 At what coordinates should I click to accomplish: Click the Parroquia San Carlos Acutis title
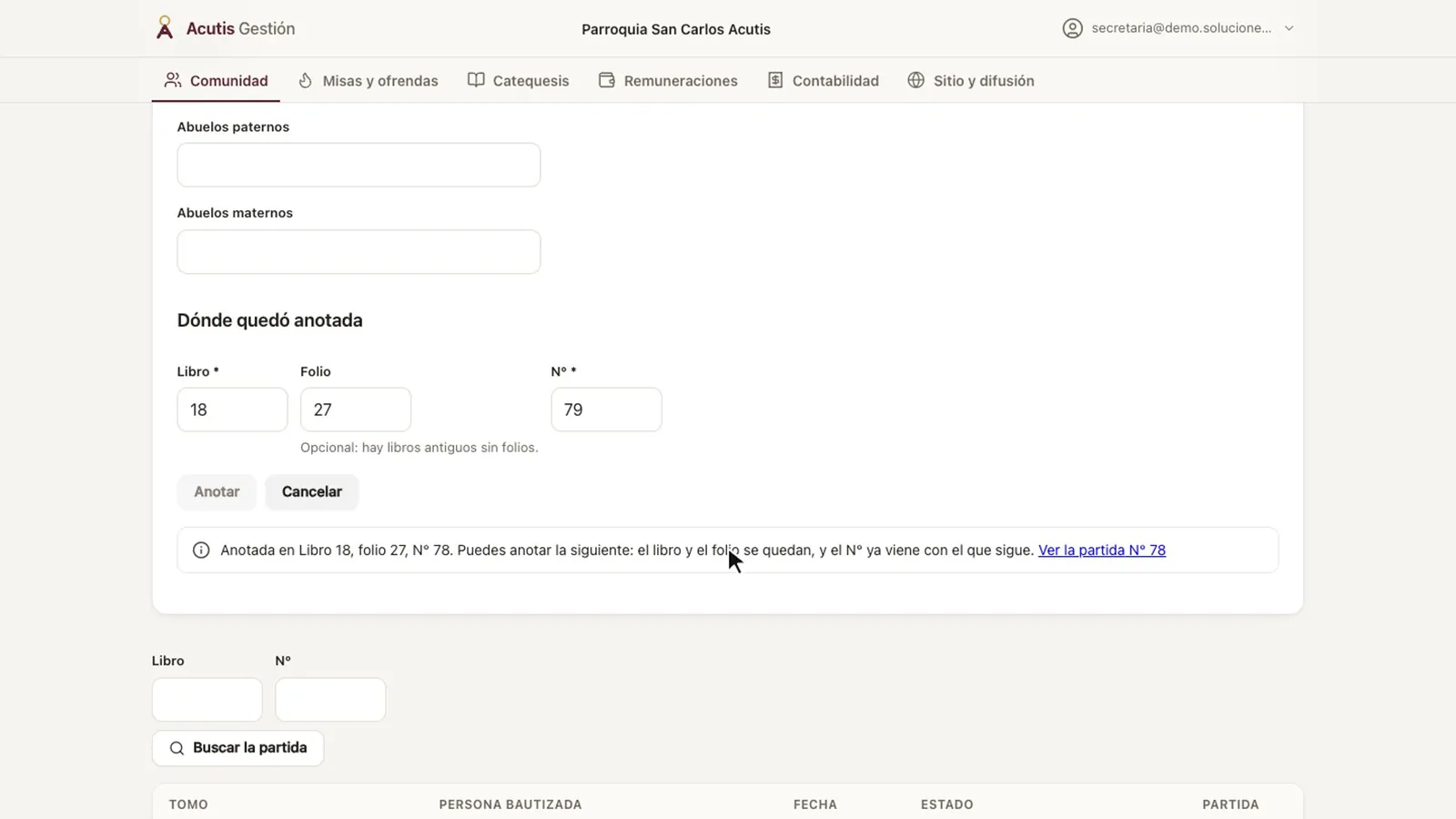676,29
